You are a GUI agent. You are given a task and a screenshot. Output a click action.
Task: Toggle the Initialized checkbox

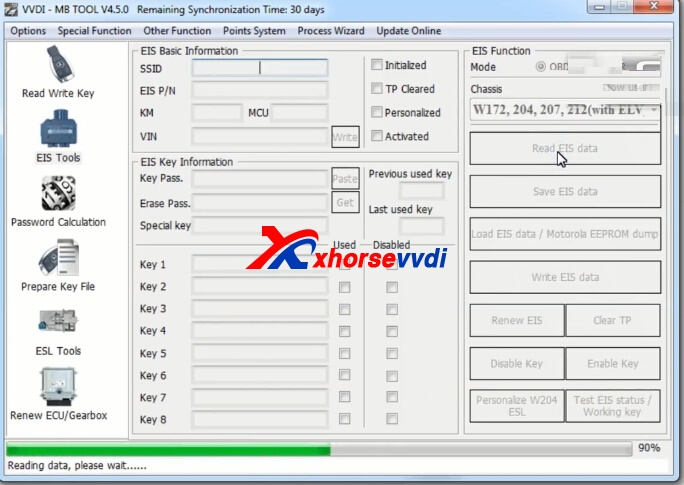coord(376,65)
